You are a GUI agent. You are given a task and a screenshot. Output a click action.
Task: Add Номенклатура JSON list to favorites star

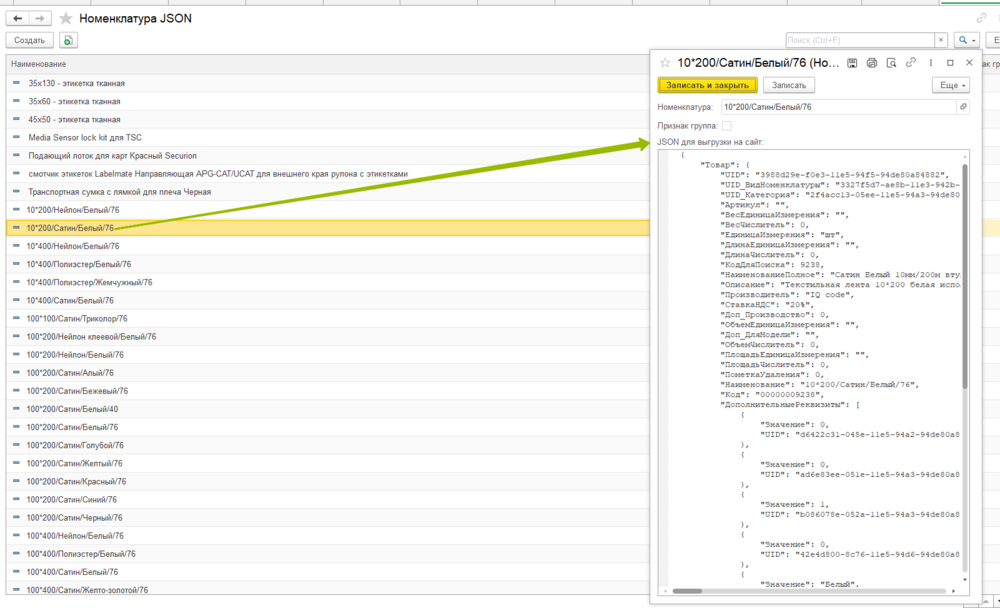coord(66,19)
